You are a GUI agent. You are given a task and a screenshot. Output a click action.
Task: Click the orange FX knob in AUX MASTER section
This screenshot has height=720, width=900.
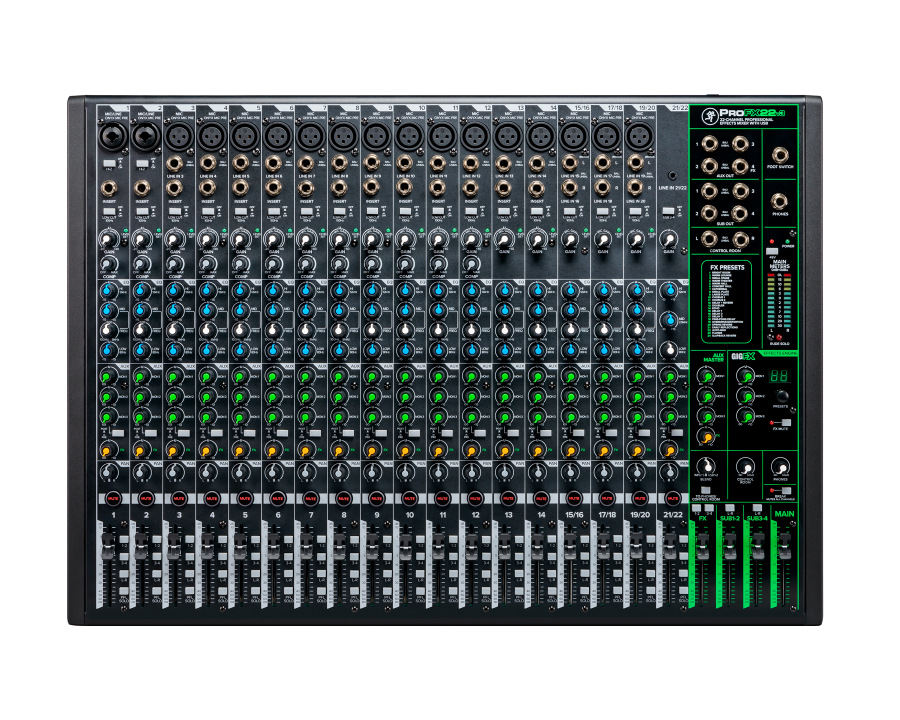(707, 436)
